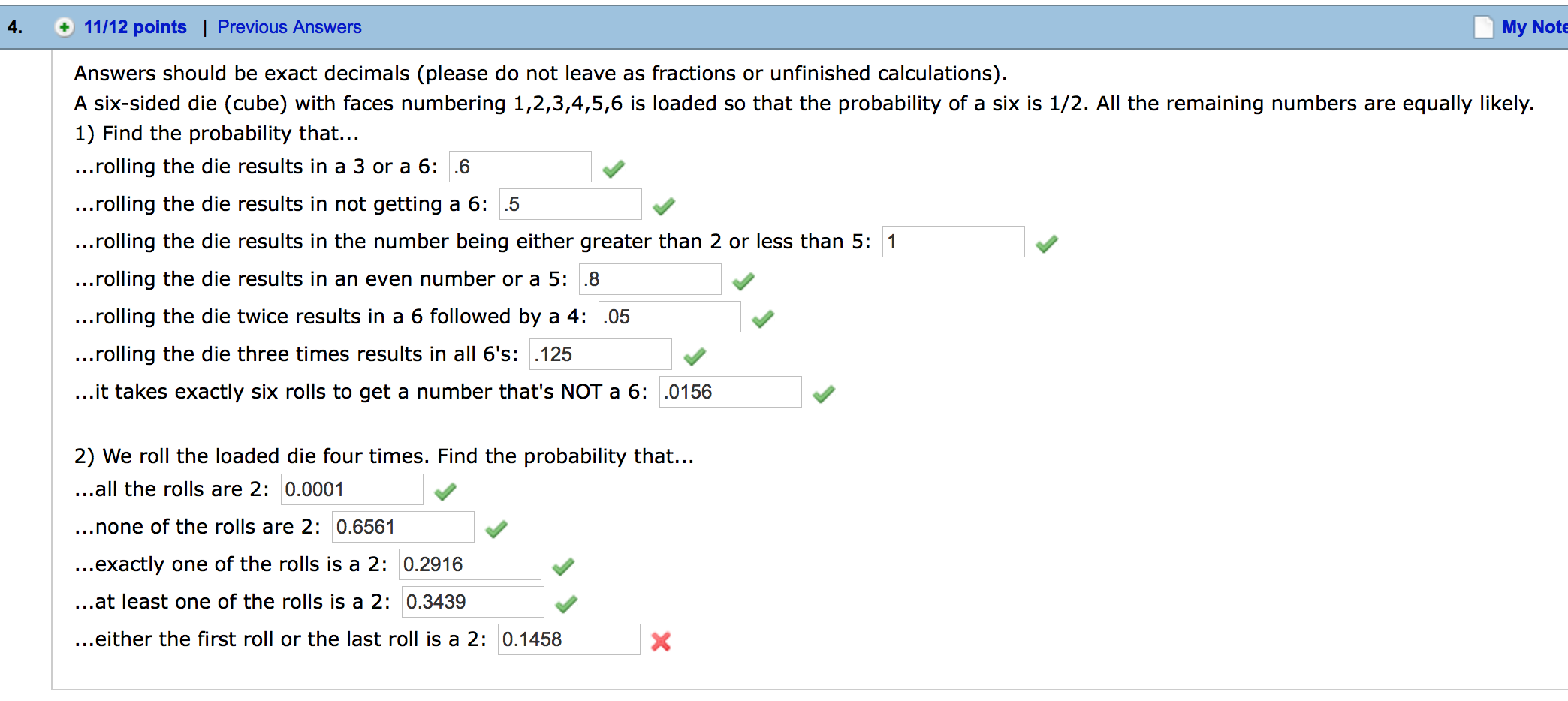The height and width of the screenshot is (701, 1568).
Task: Open Previous Answers
Action: click(289, 26)
